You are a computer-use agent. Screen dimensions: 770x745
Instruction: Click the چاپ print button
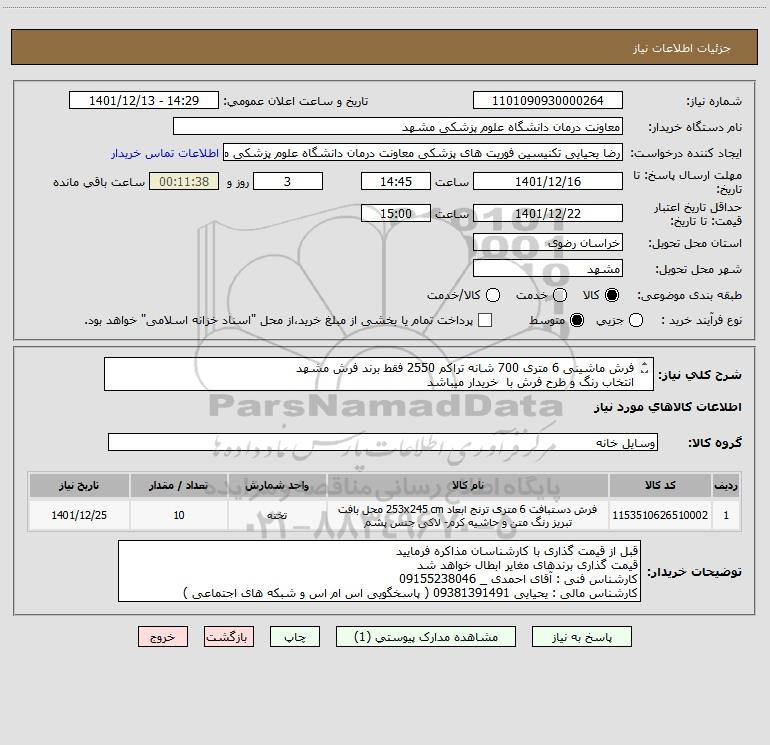coord(295,637)
